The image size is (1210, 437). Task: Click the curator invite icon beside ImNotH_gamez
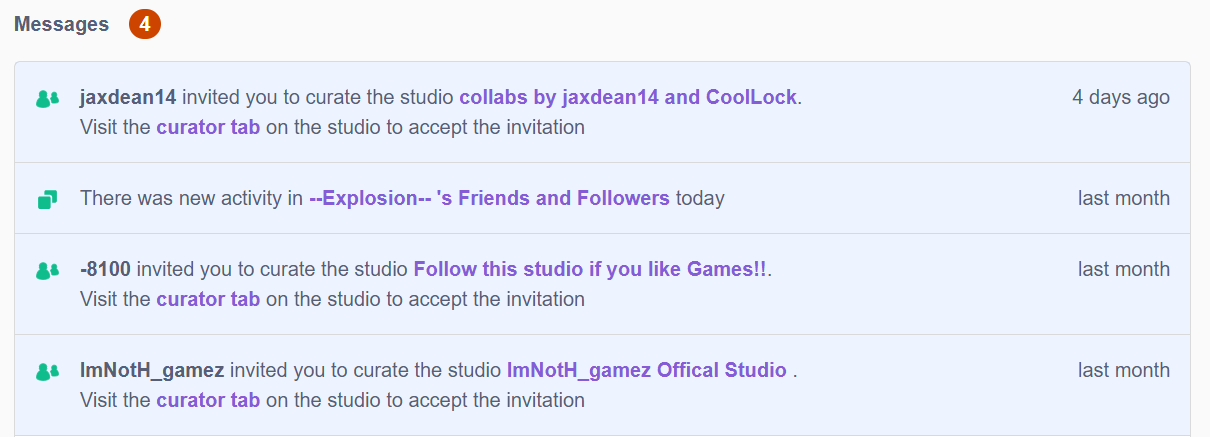[47, 371]
